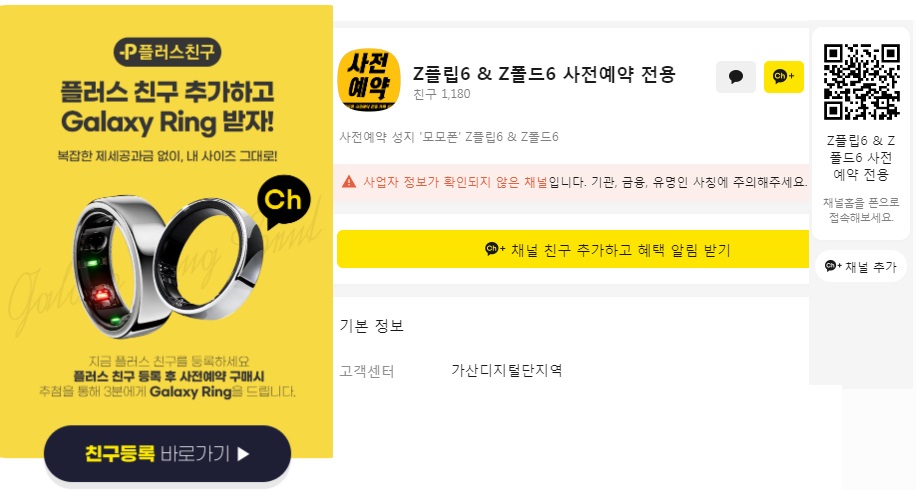Click the Ch+ icon inside 채널 추가 button

tap(833, 266)
